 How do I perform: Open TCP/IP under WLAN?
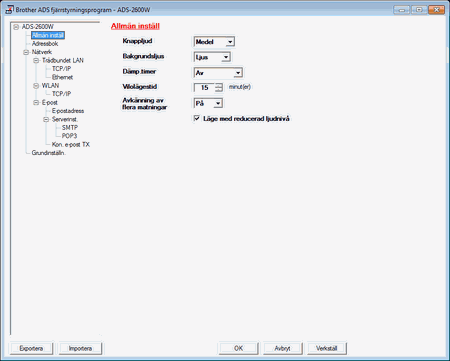61,94
